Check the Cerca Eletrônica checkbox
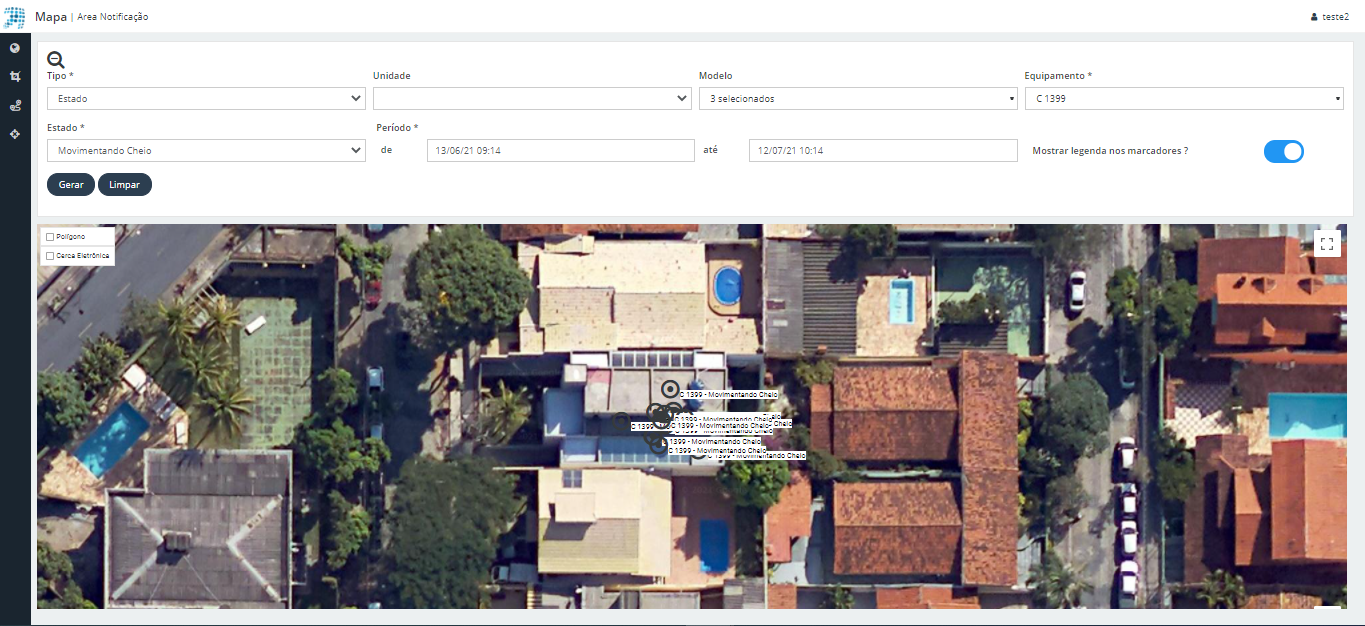 coord(50,256)
